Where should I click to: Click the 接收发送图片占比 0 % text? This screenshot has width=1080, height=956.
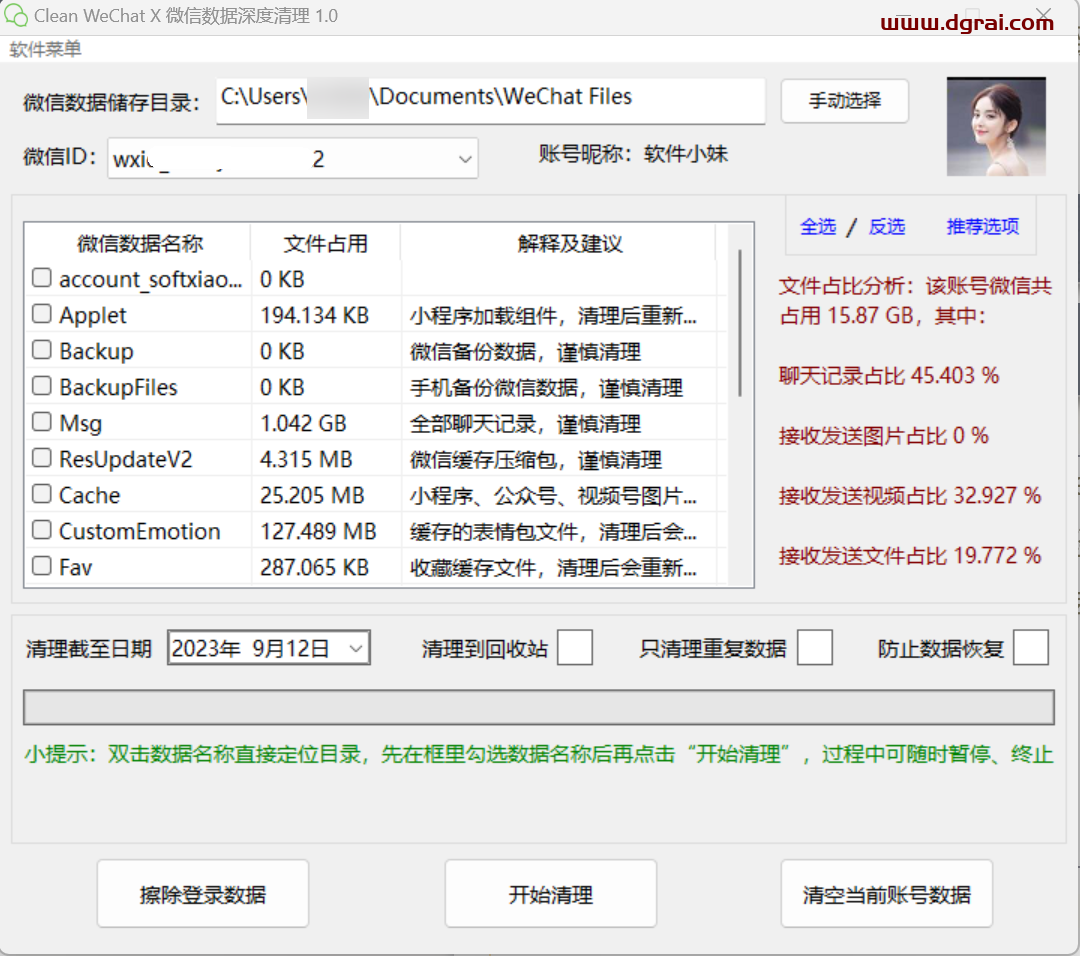point(883,435)
